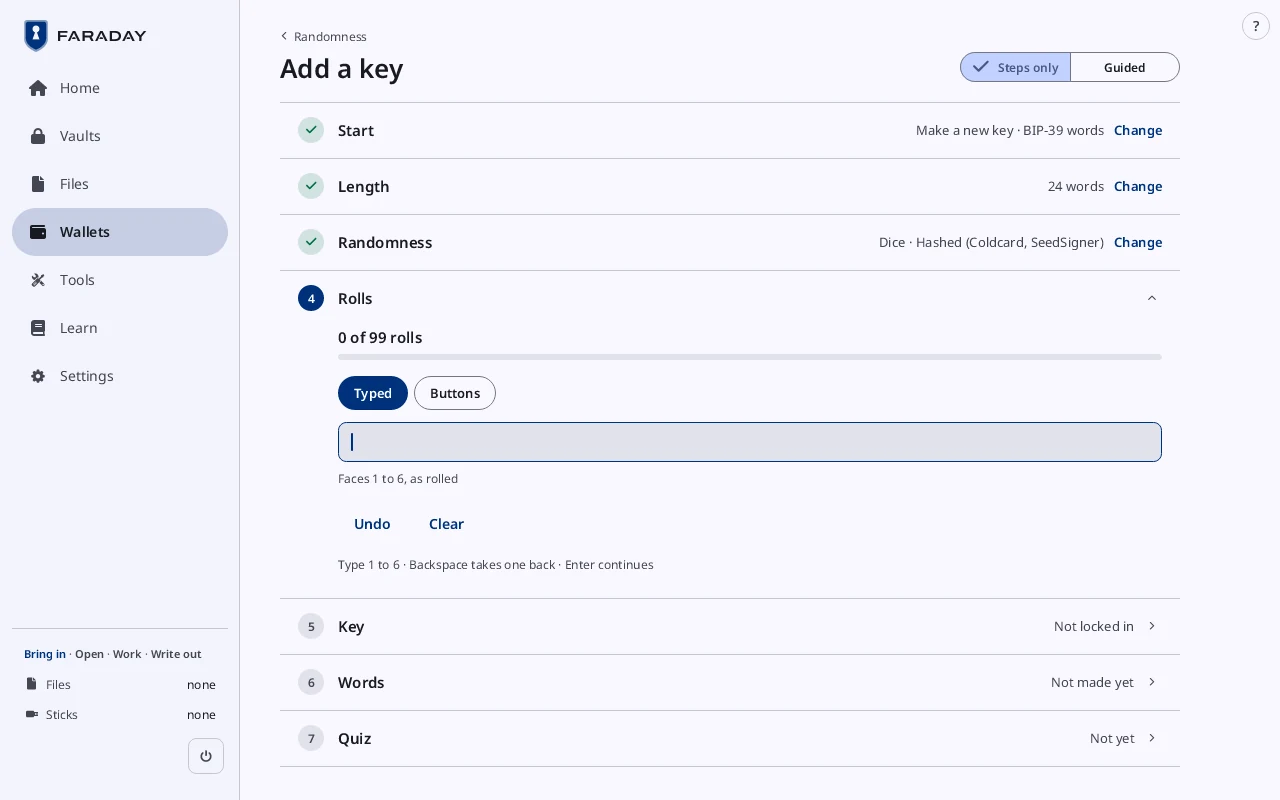Click the rolls progress bar

750,357
